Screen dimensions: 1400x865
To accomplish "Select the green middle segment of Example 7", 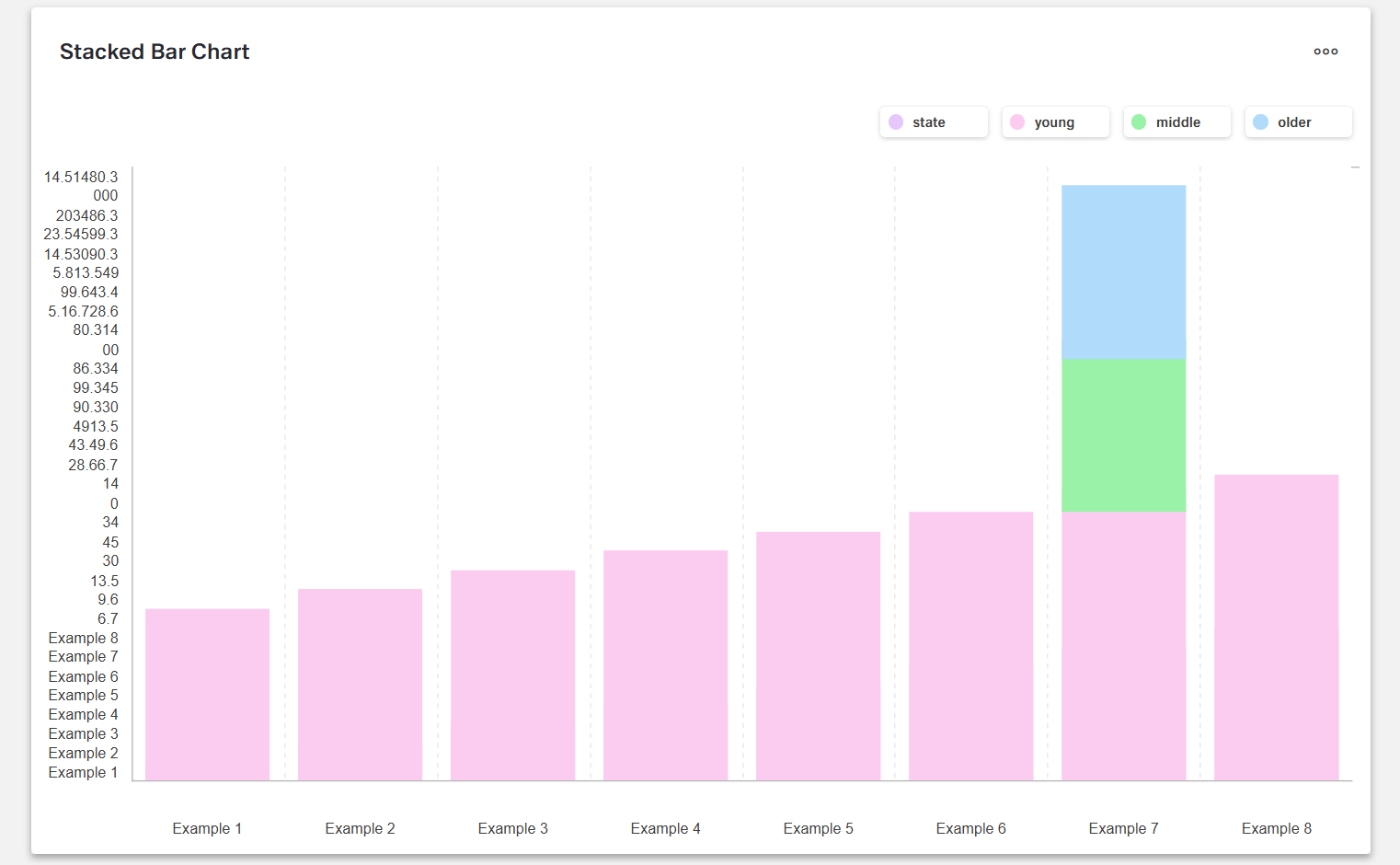I will coord(1123,434).
